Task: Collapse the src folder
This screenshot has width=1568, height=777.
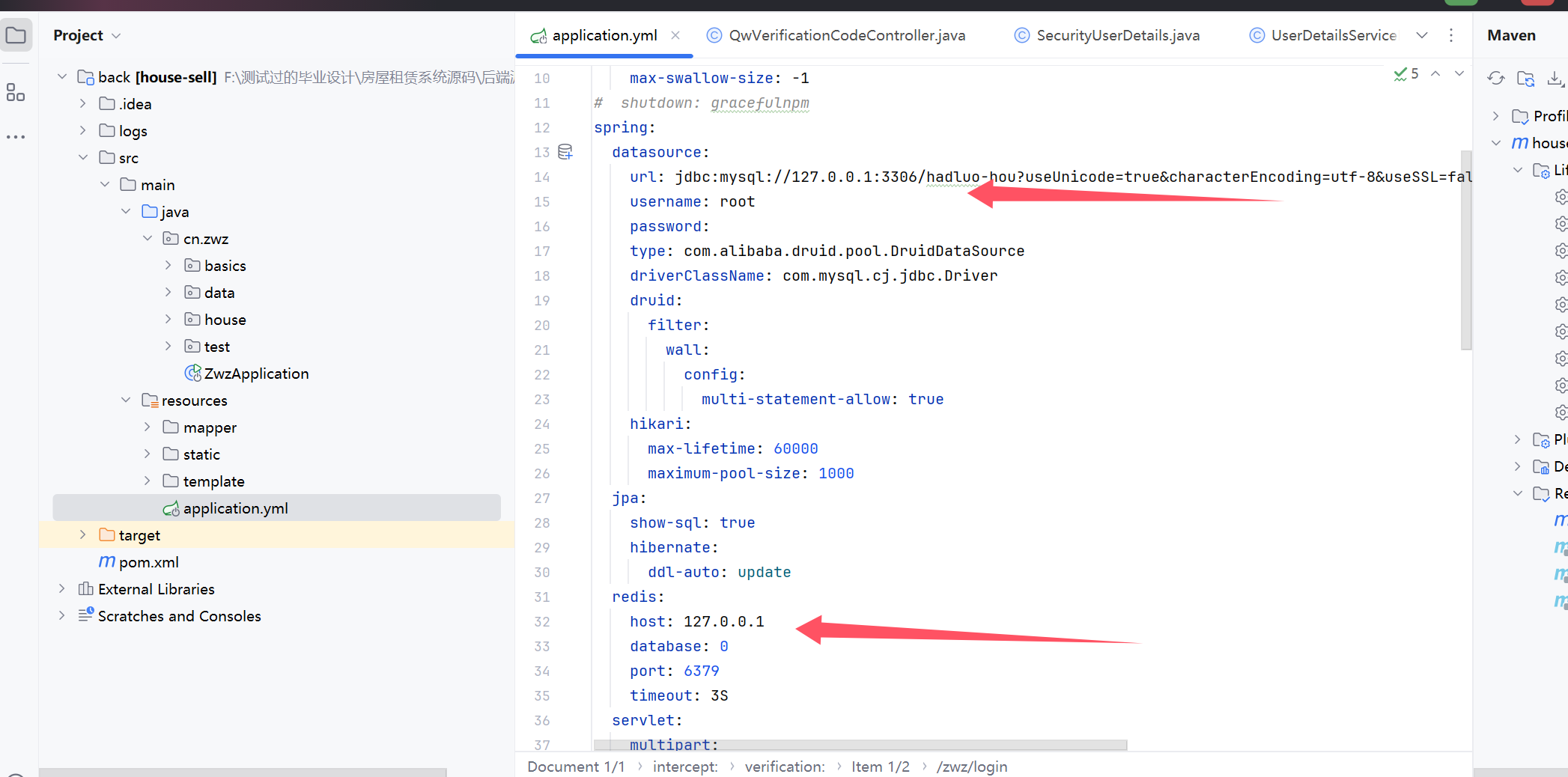Action: point(83,157)
